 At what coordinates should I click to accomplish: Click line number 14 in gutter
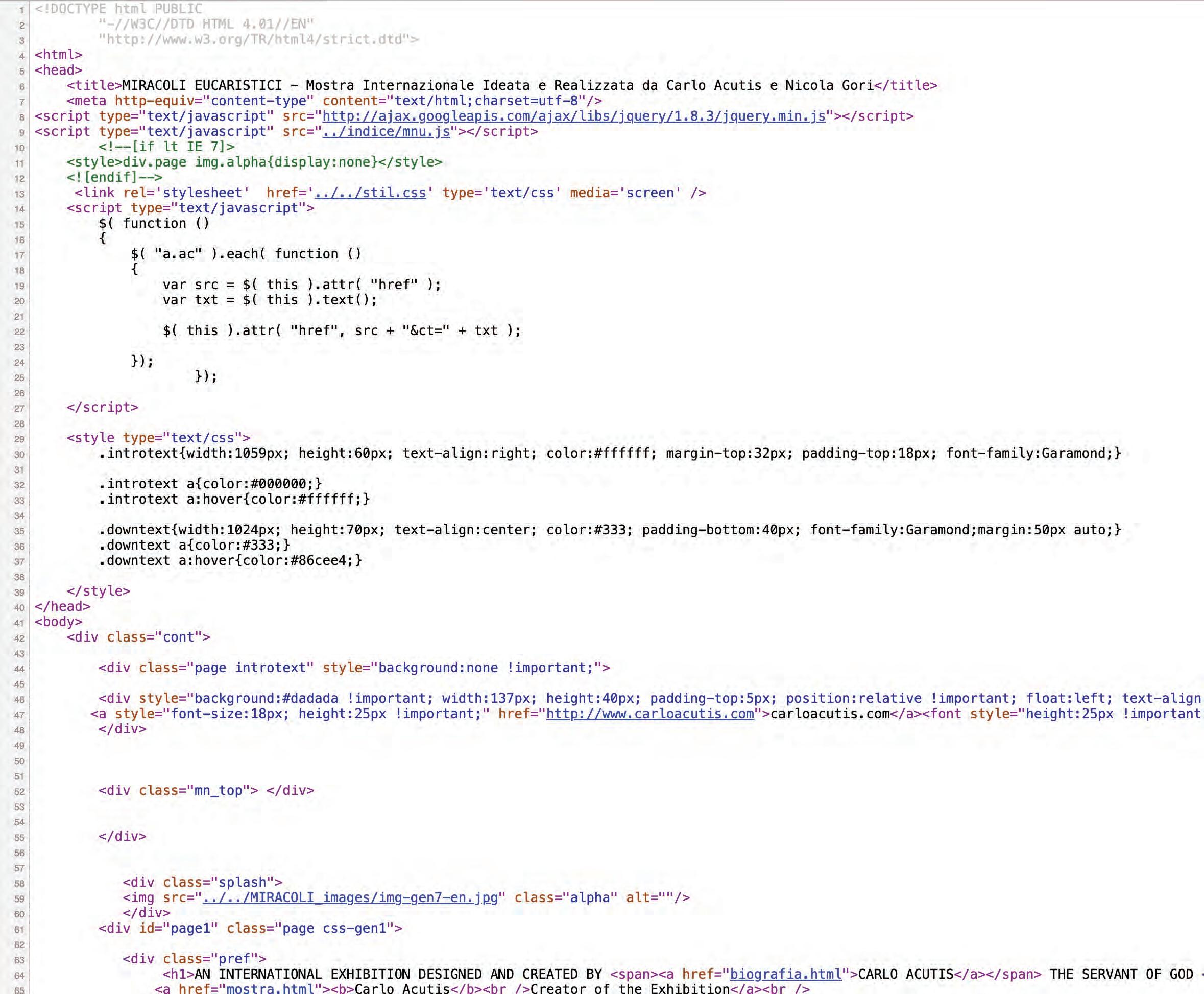click(19, 209)
